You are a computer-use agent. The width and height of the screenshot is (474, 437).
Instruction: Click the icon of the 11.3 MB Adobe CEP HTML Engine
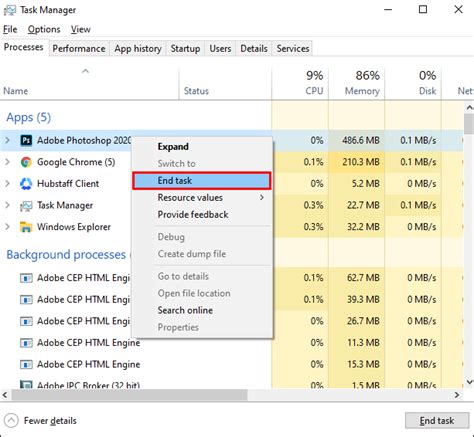point(26,343)
